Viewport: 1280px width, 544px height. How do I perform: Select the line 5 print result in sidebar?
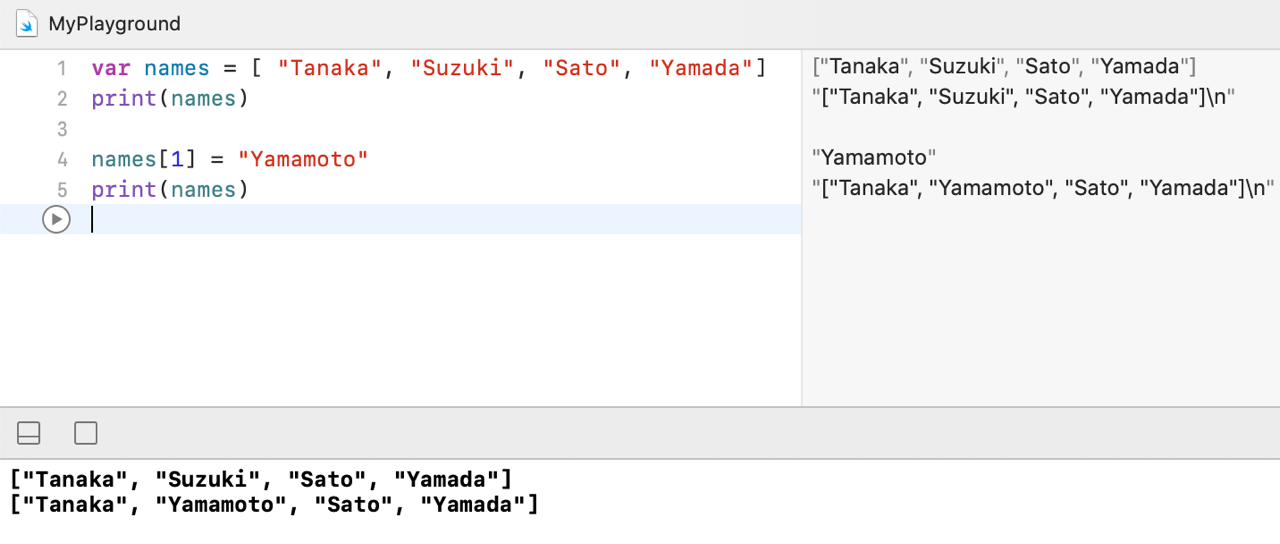[1042, 187]
